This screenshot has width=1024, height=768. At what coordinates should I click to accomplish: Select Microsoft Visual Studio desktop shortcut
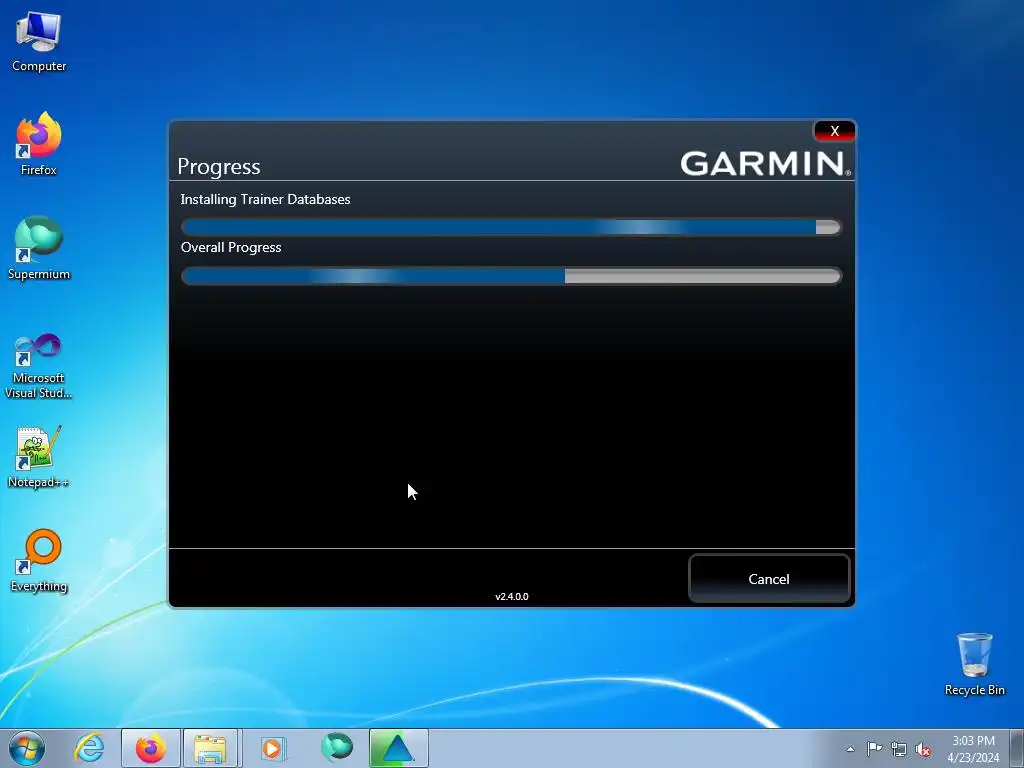click(x=39, y=366)
